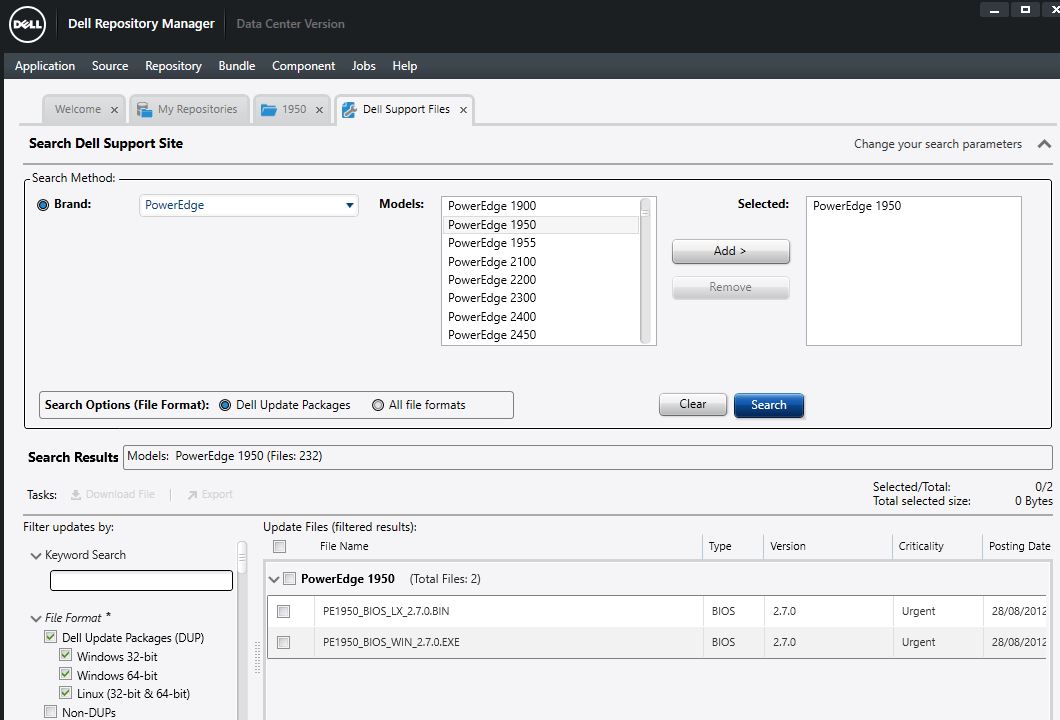Open the Component menu
Viewport: 1060px width, 720px height.
pos(304,66)
